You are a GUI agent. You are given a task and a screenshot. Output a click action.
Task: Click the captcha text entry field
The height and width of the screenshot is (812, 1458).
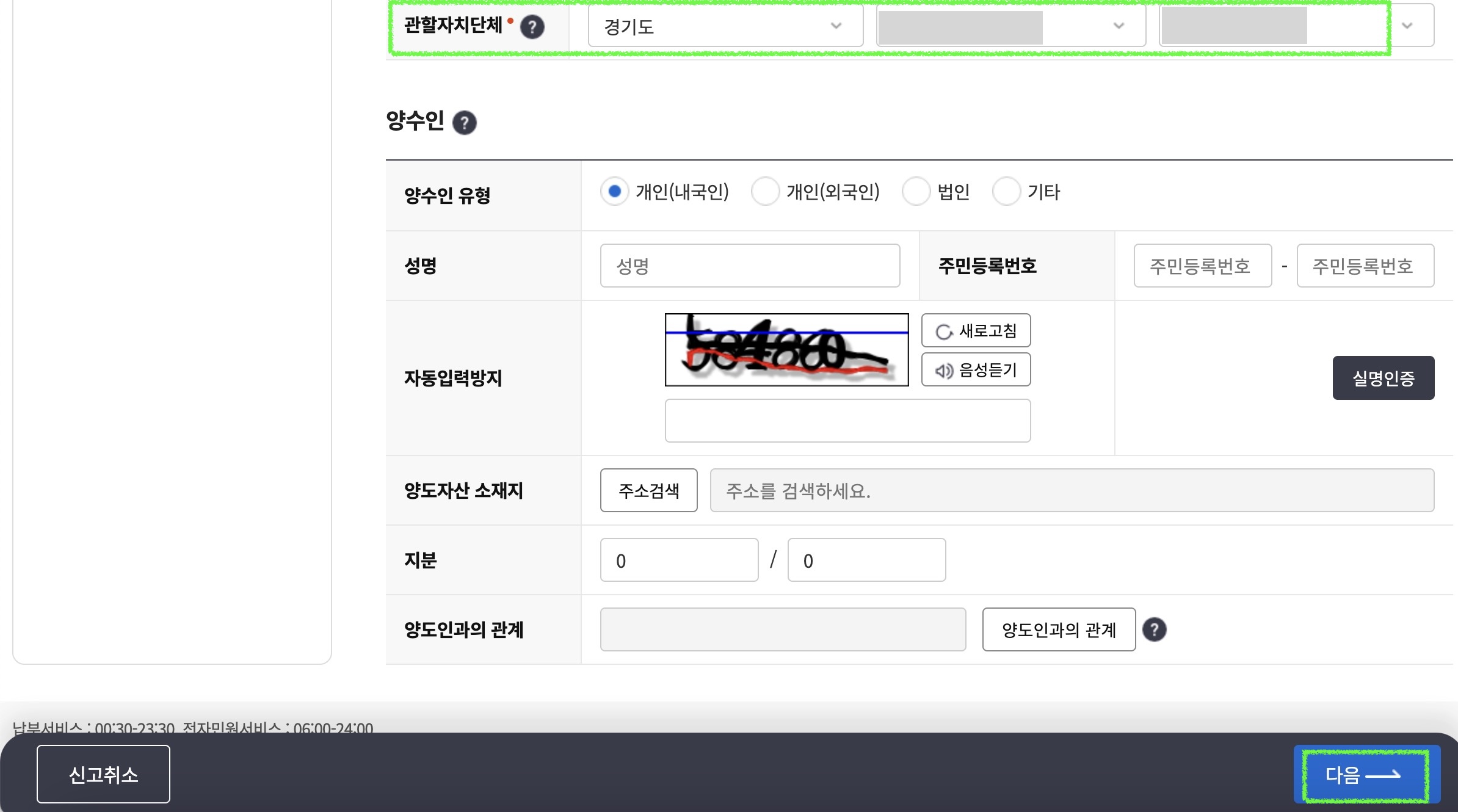pos(847,421)
